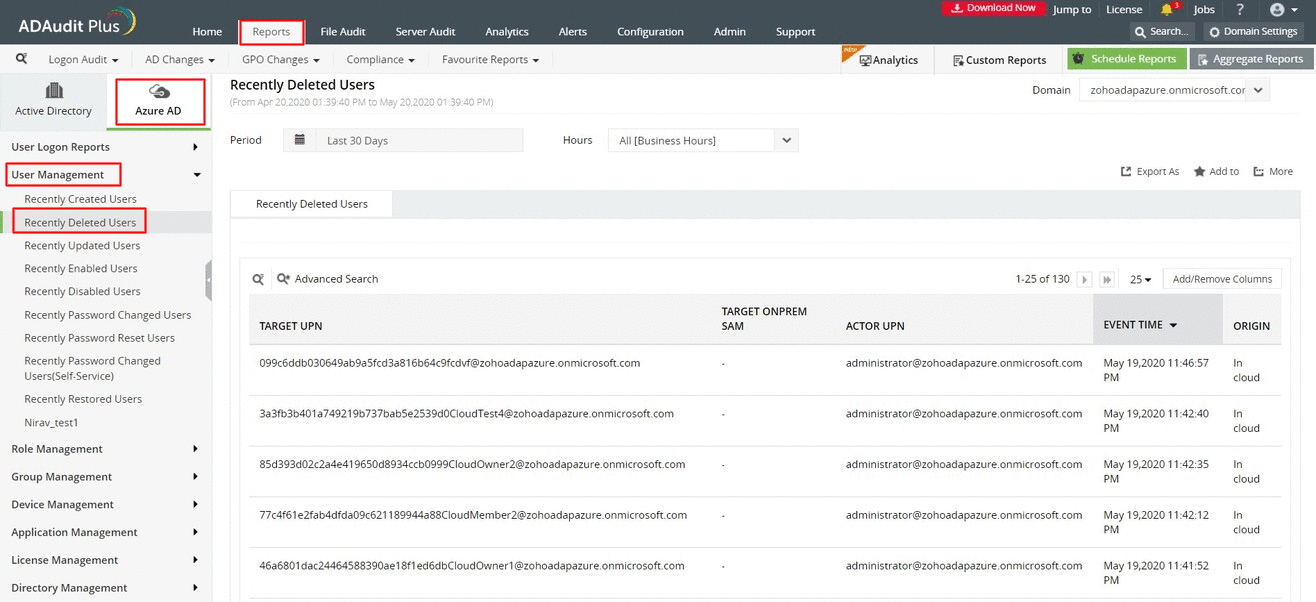
Task: Open the Server Audit tab
Action: click(426, 32)
